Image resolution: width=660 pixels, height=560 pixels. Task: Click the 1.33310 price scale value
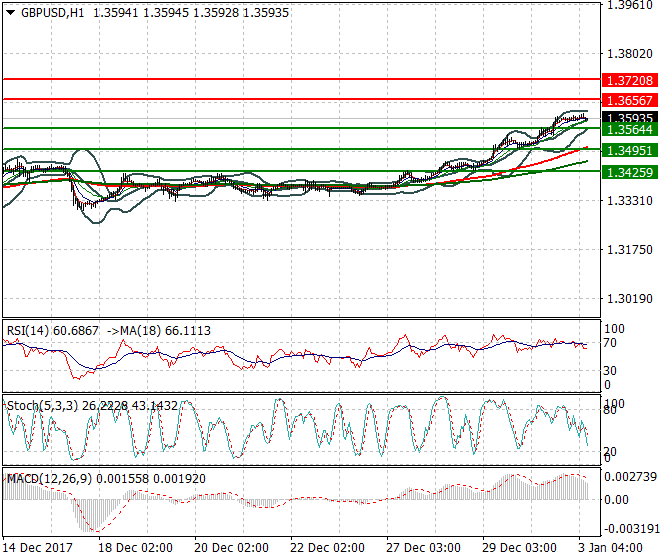click(x=630, y=200)
